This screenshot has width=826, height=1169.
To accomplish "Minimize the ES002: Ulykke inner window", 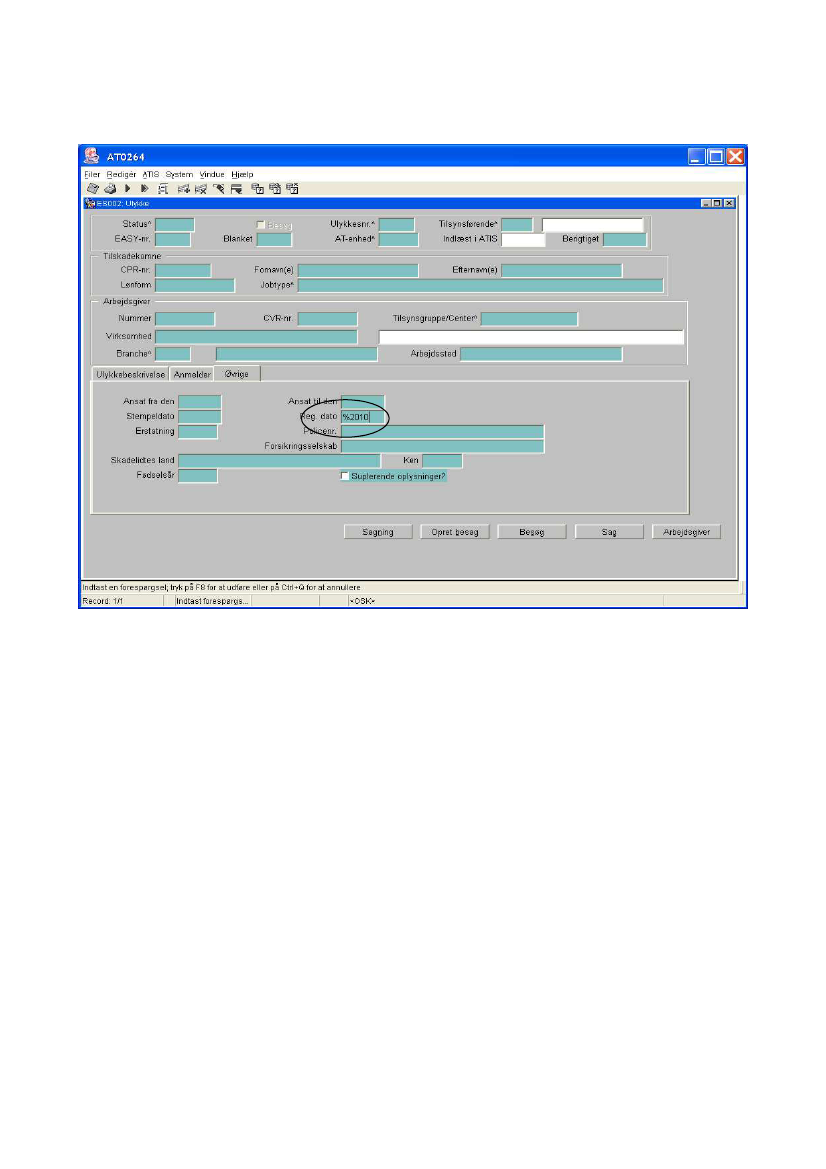I will coord(706,203).
